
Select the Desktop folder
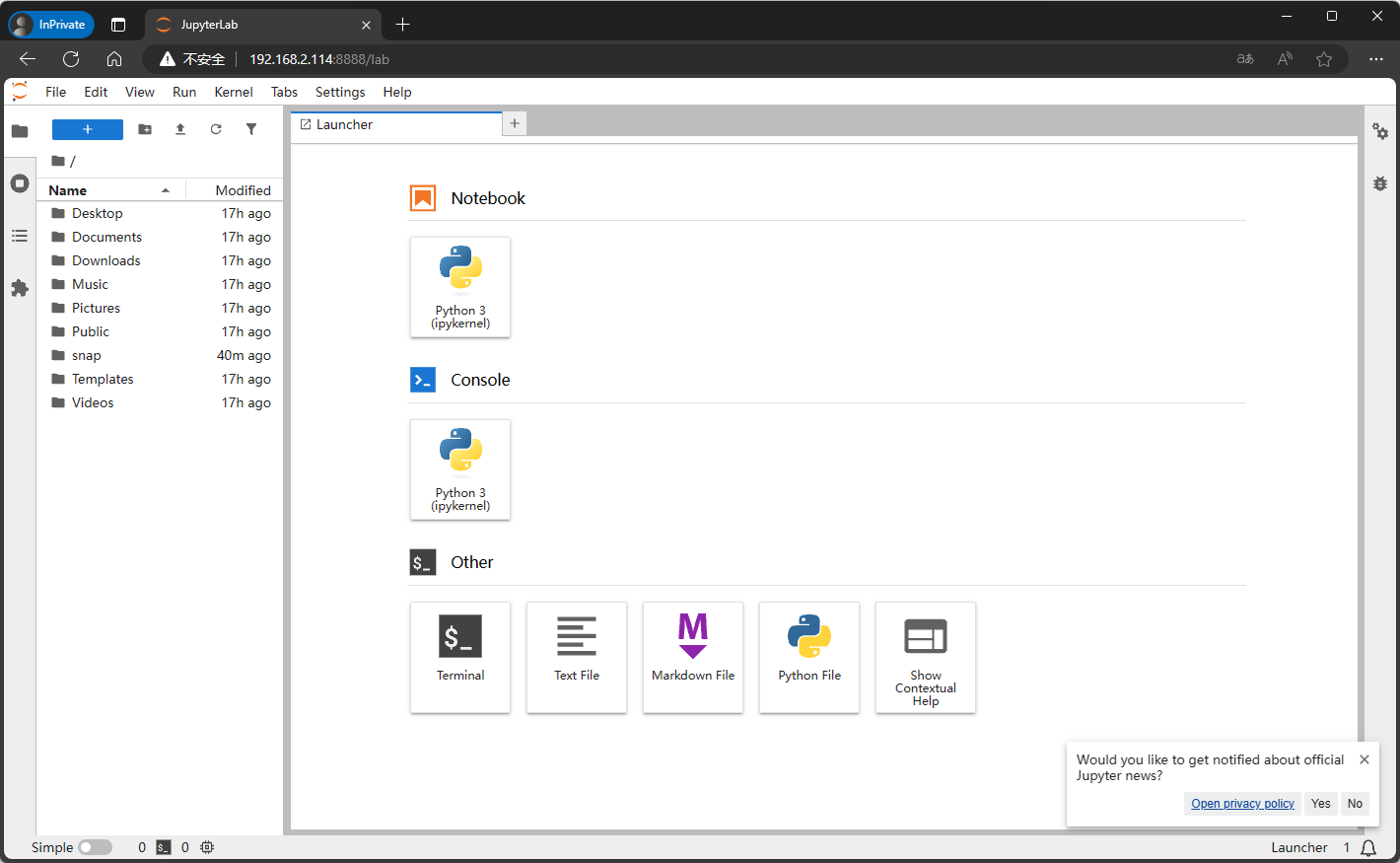point(160,213)
